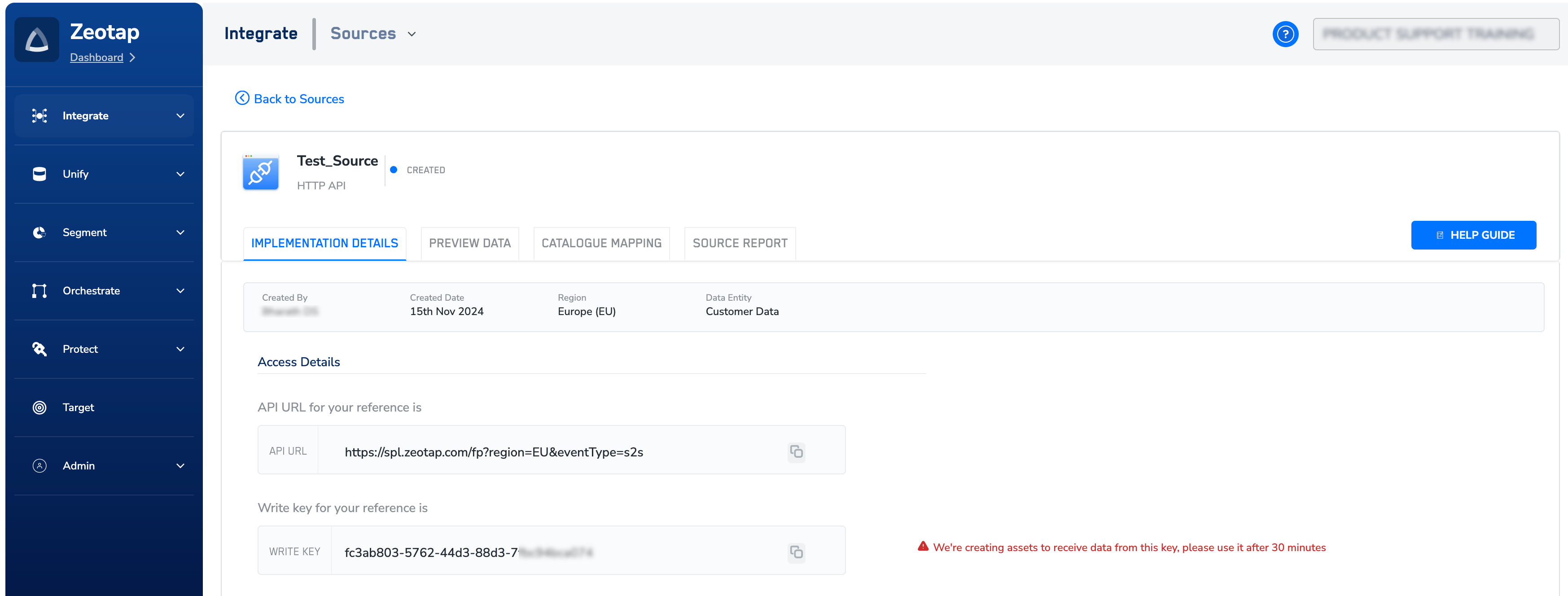Switch to the Preview Data tab
Viewport: 1568px width, 596px height.
point(469,244)
